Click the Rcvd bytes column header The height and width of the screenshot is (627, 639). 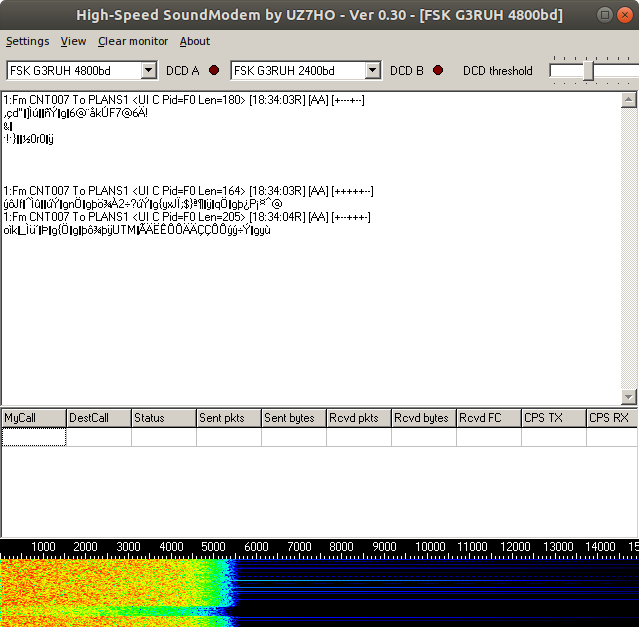pyautogui.click(x=424, y=418)
